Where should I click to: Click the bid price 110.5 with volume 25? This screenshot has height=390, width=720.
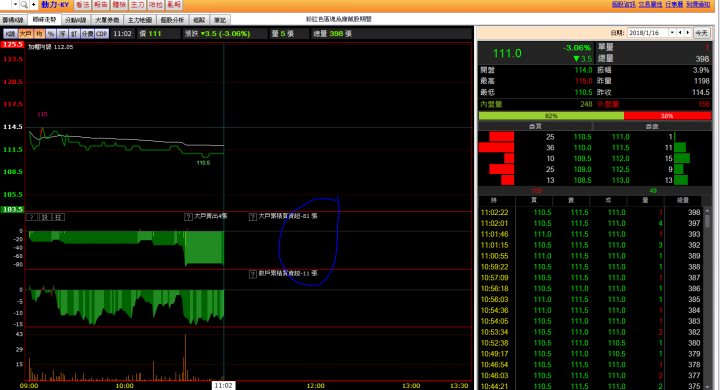[x=582, y=137]
